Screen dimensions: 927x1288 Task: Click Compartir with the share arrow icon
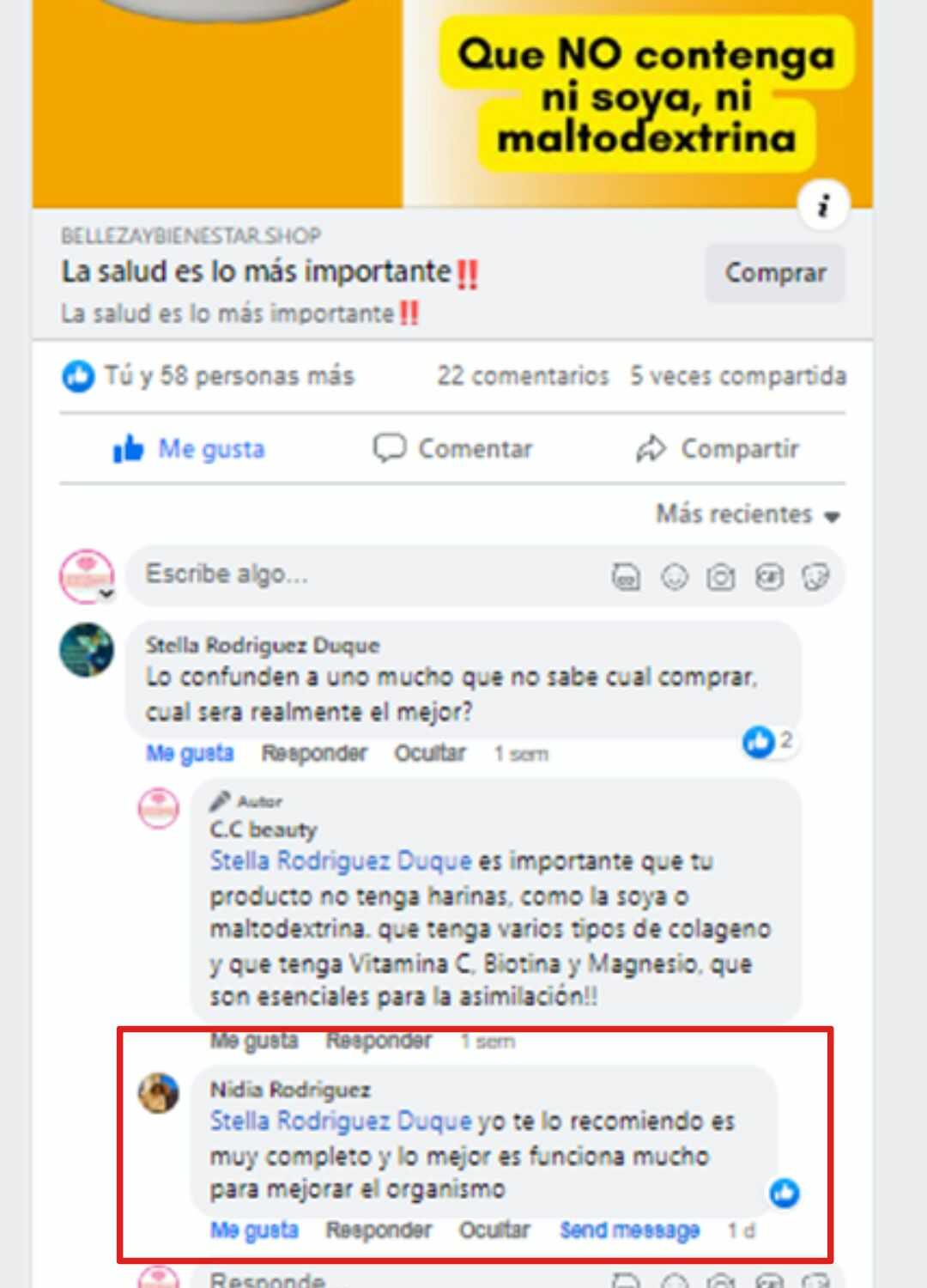[x=718, y=448]
